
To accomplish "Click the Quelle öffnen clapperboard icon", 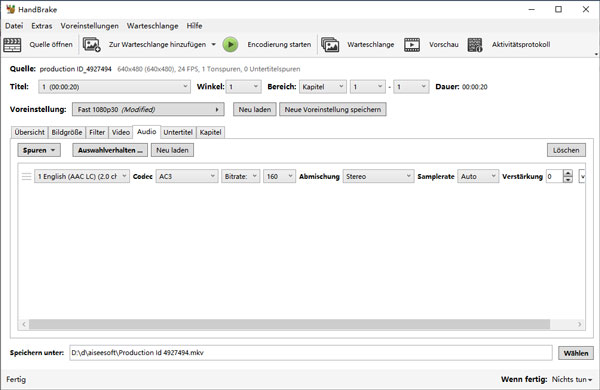I will click(12, 45).
